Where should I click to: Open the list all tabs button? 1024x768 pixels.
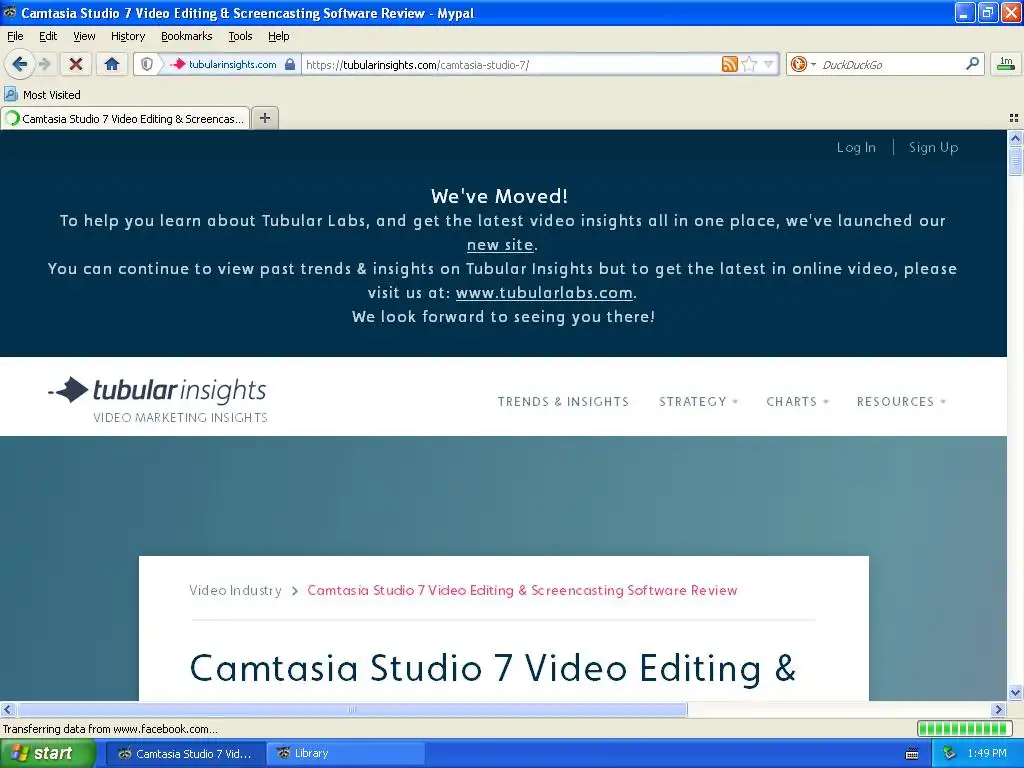(1014, 118)
